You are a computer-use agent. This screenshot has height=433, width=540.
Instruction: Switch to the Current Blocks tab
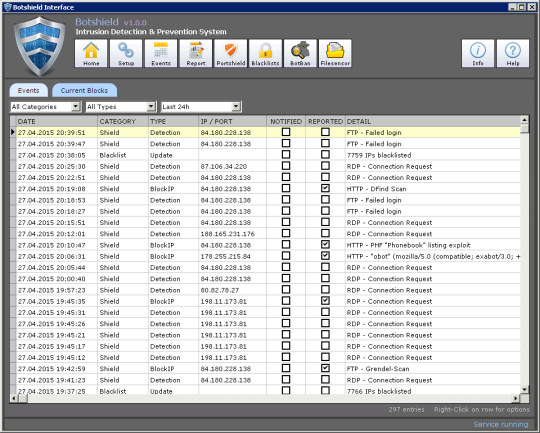84,91
